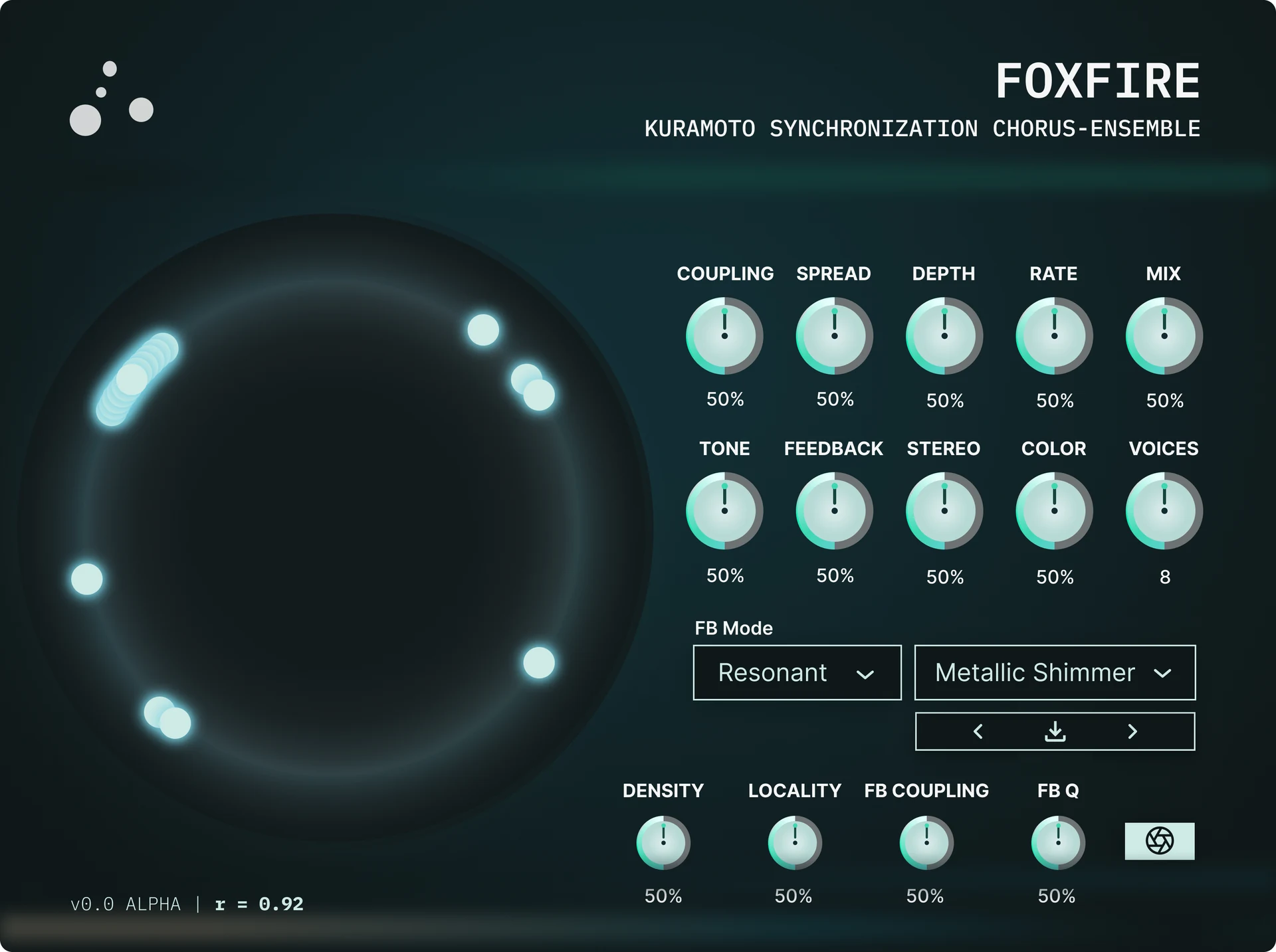Viewport: 1276px width, 952px height.
Task: Click the FB COUPLING label
Action: pyautogui.click(x=926, y=791)
